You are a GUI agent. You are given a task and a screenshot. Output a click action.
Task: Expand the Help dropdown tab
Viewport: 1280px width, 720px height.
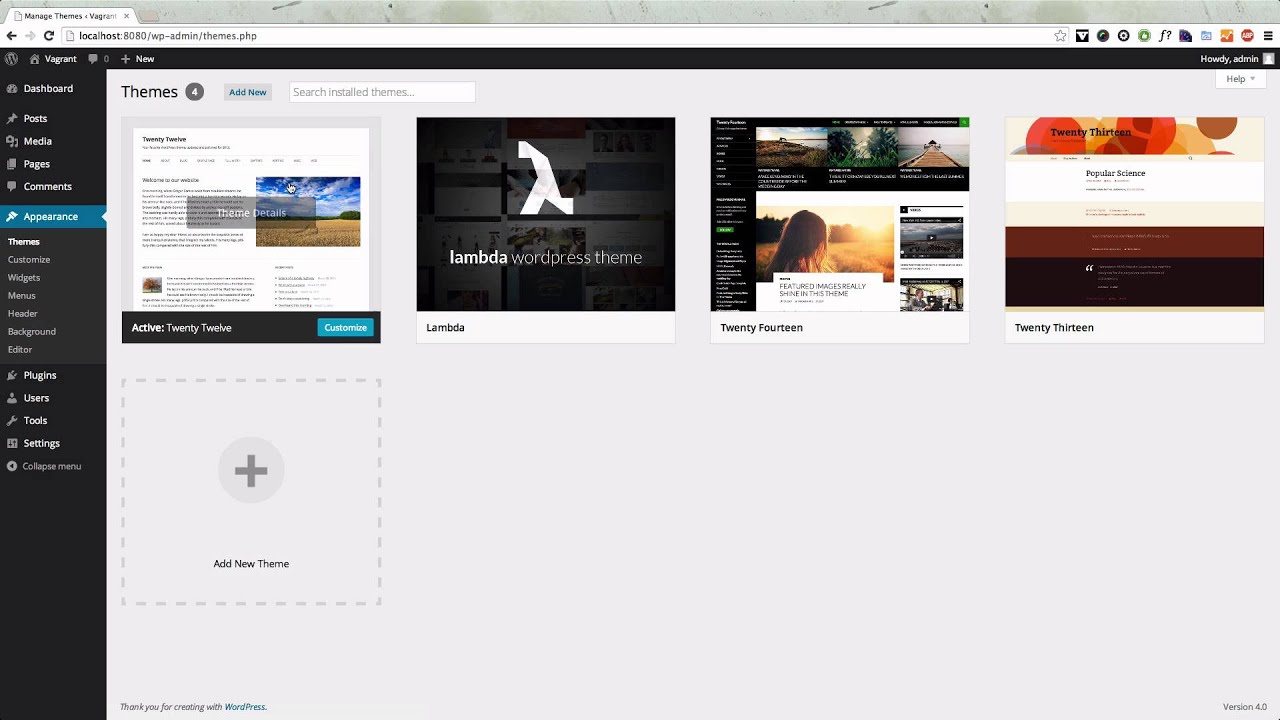click(x=1240, y=79)
